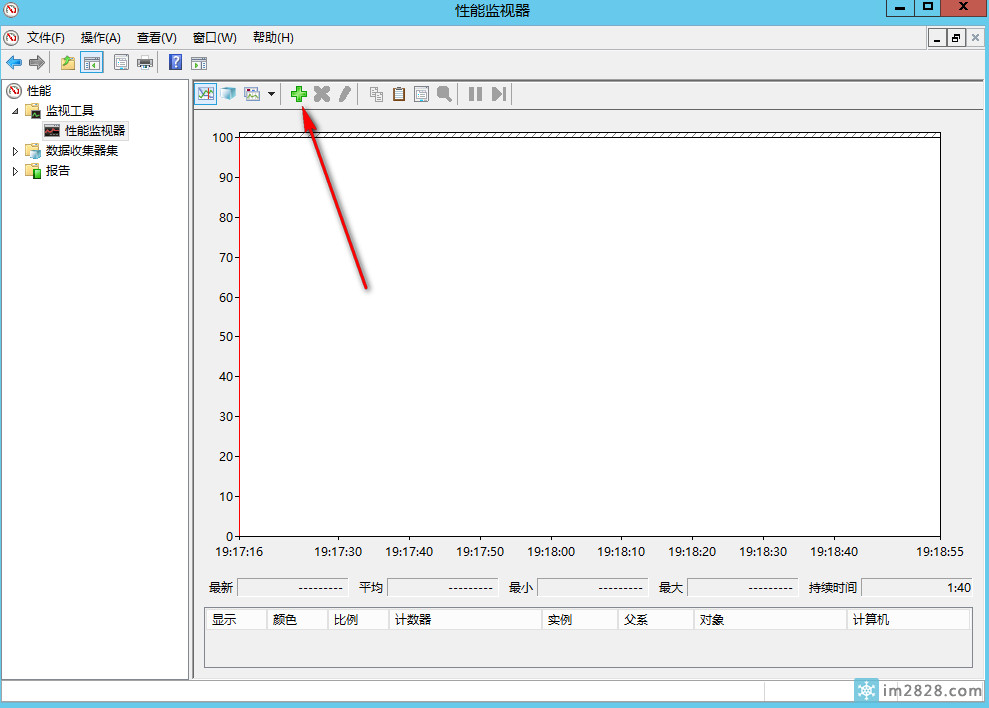989x708 pixels.
Task: Click the 计数器 column header
Action: [x=464, y=620]
